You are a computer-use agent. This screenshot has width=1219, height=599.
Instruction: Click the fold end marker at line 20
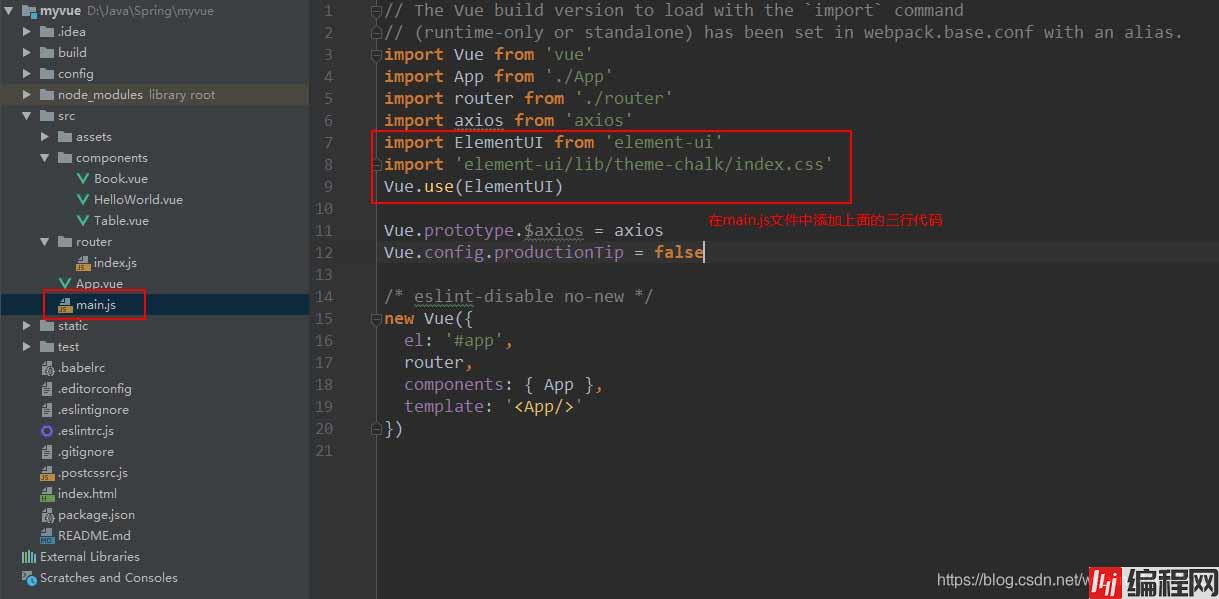pos(376,429)
